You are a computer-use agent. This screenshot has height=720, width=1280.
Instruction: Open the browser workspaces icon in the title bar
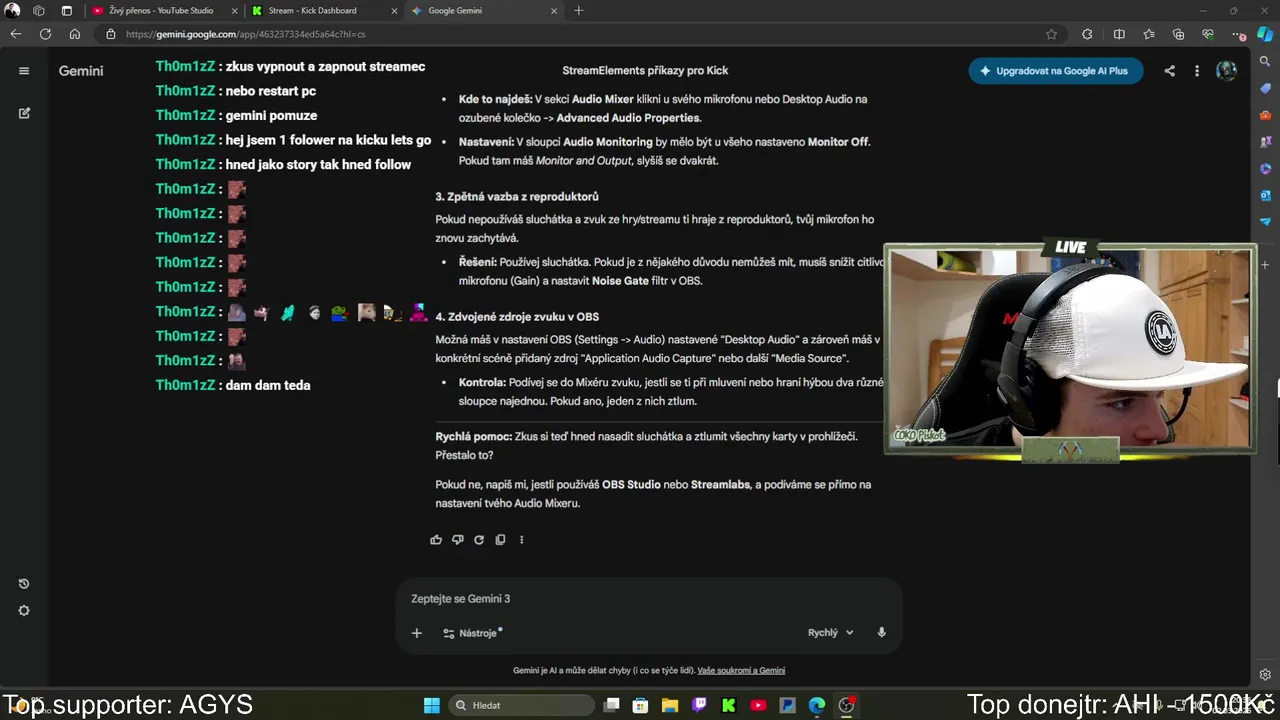39,11
